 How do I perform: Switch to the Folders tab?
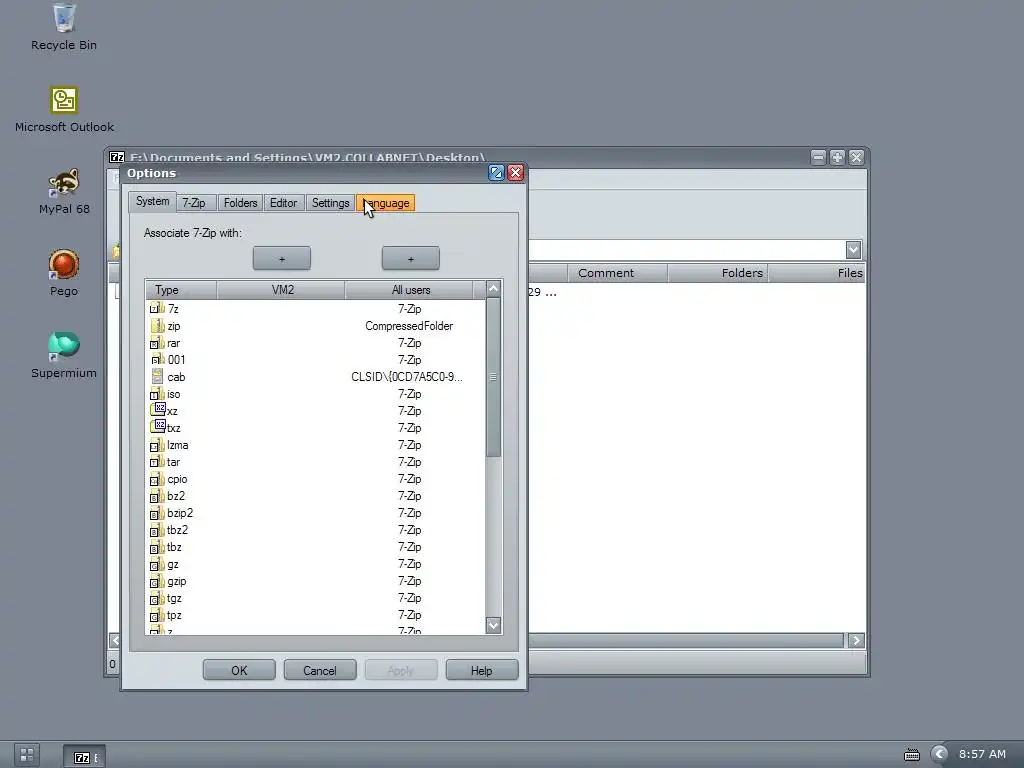point(240,203)
